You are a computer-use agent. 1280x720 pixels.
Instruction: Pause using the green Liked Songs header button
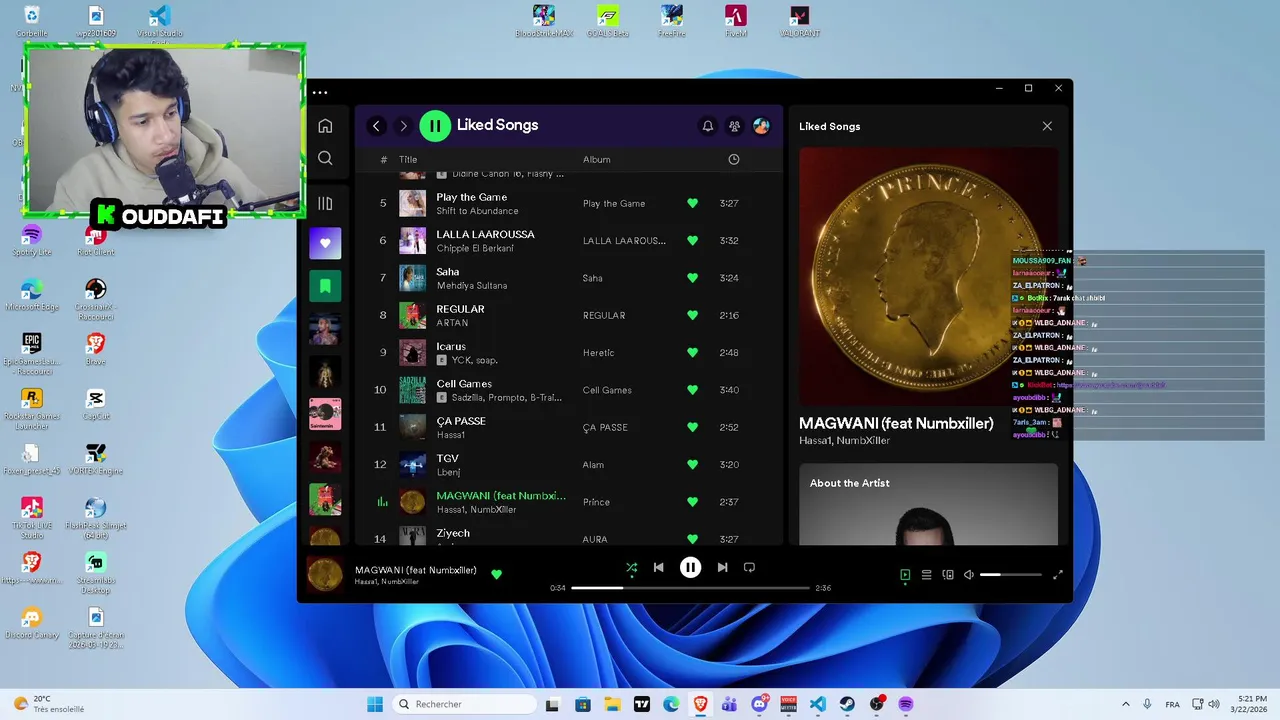tap(435, 125)
